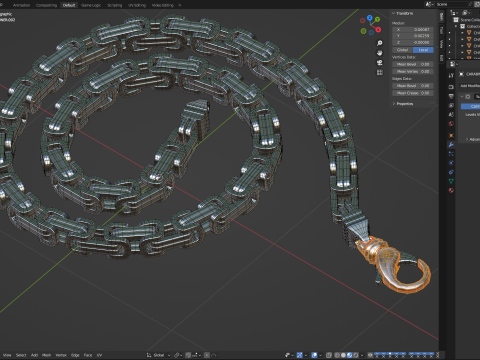Click the Global transform button

click(403, 50)
